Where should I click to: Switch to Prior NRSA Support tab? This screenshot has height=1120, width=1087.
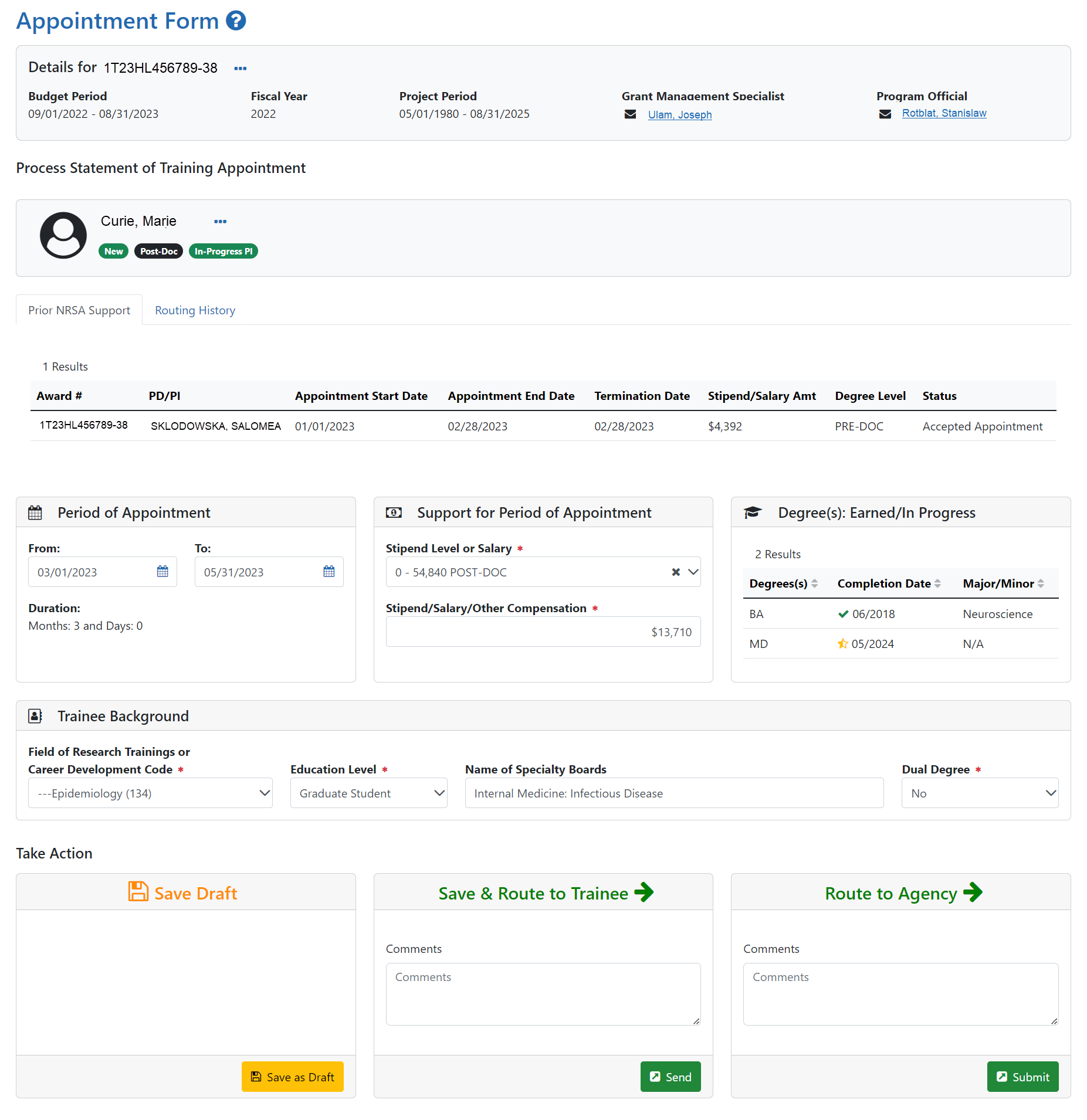[79, 310]
